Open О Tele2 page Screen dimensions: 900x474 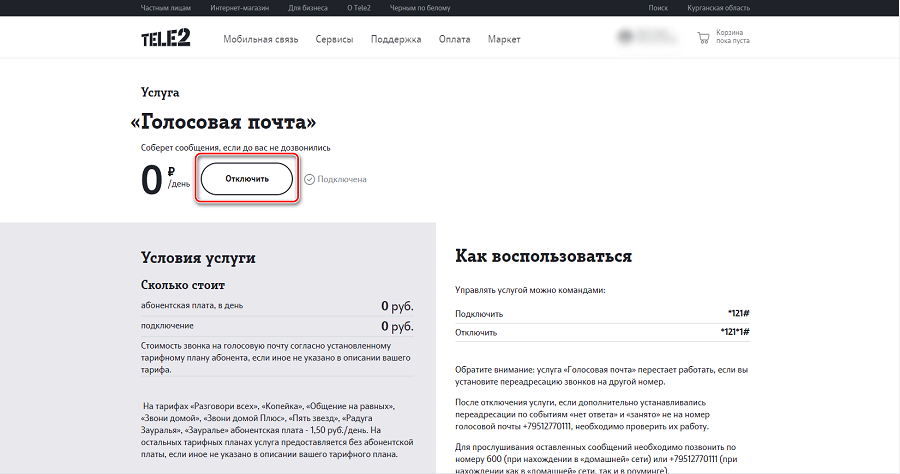[x=359, y=8]
